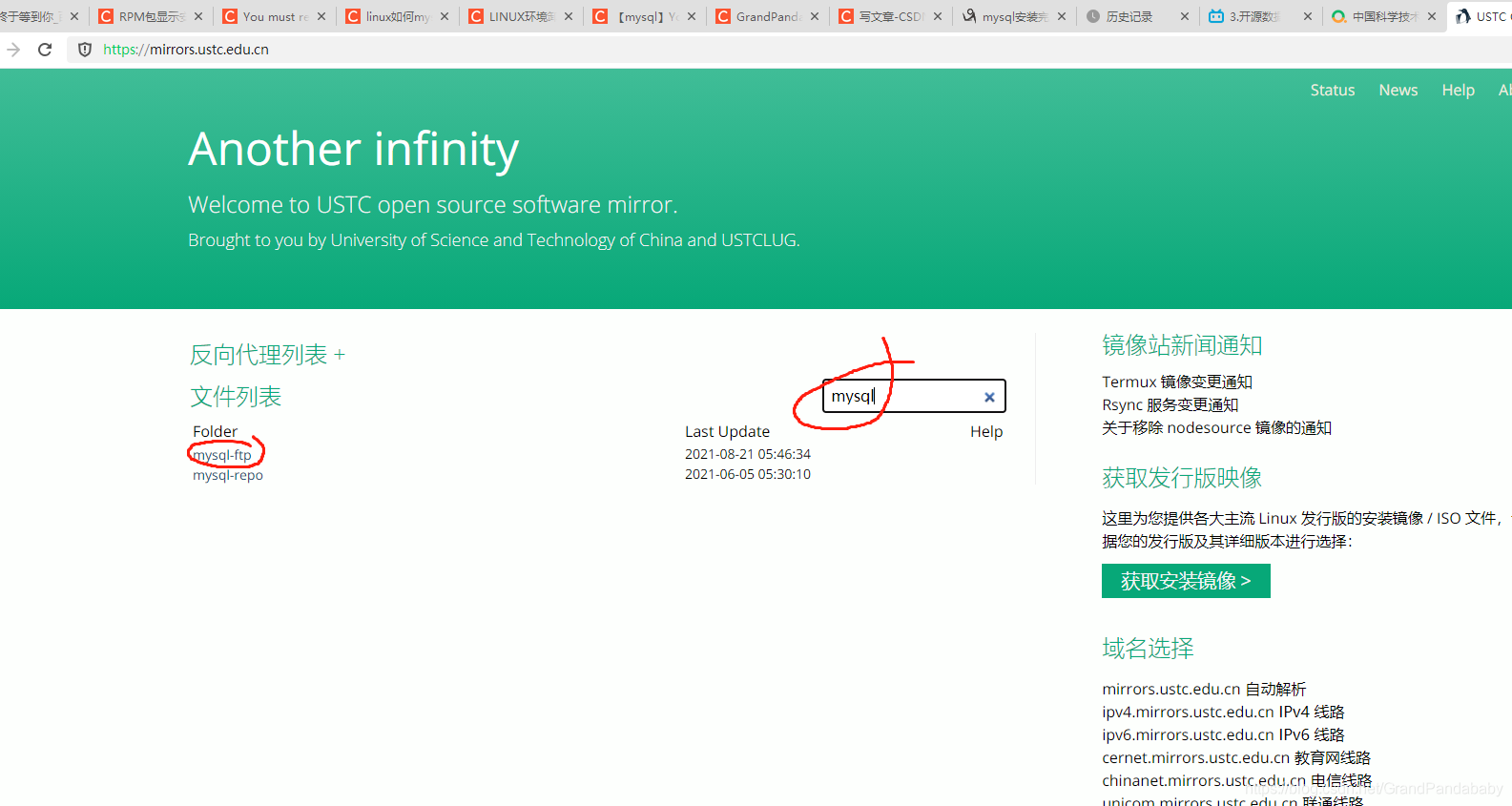Click the Folder column header

(216, 432)
